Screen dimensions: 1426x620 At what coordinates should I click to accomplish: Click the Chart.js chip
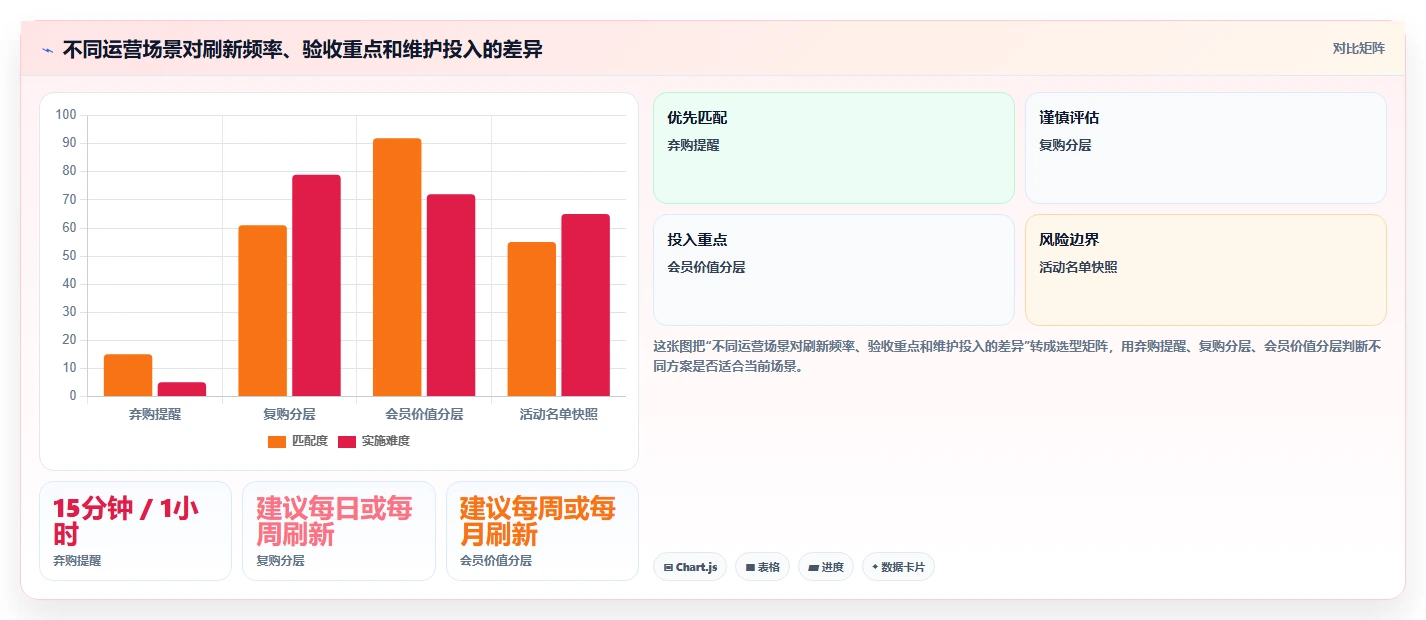coord(690,567)
